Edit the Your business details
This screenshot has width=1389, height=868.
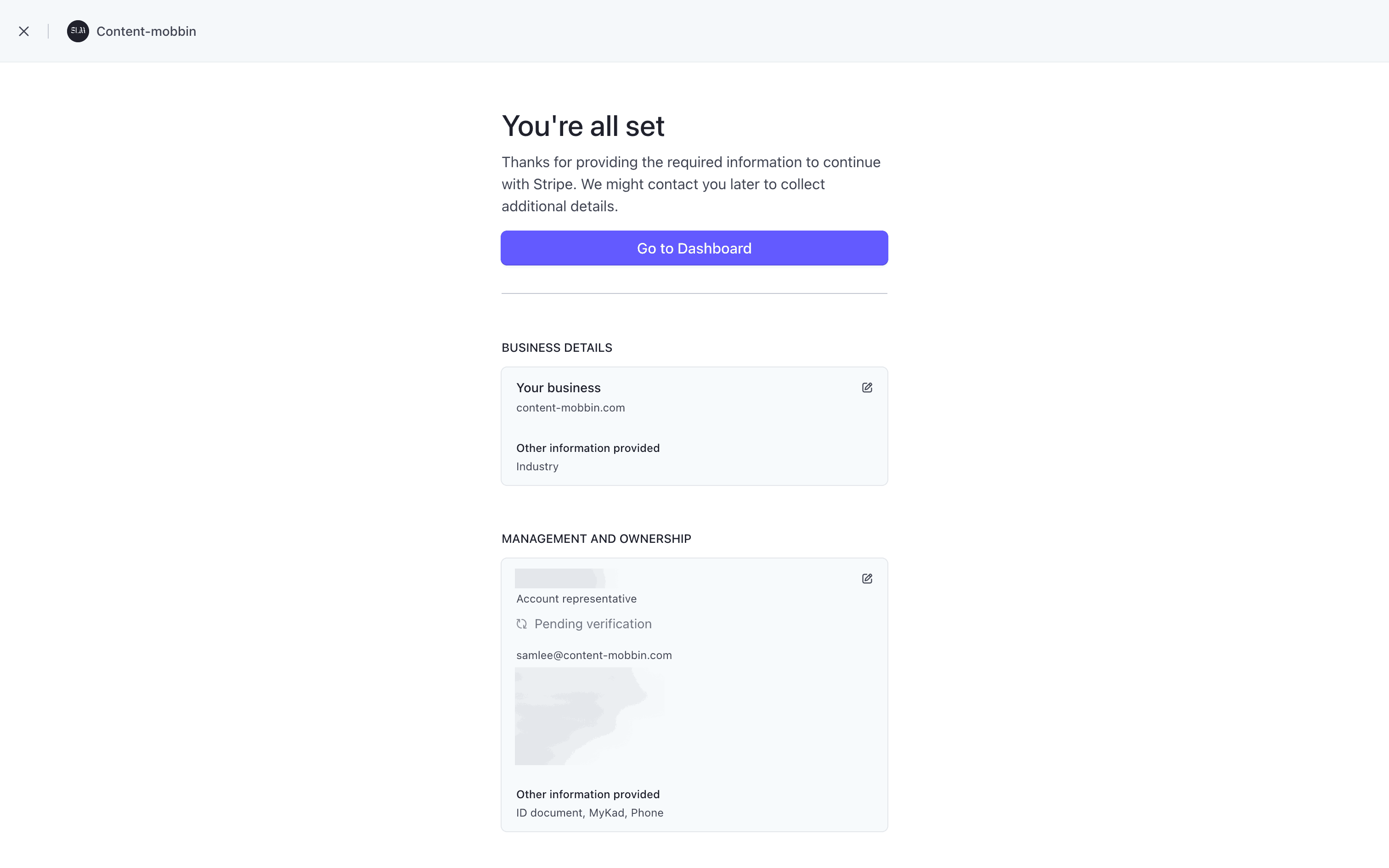[x=867, y=388]
